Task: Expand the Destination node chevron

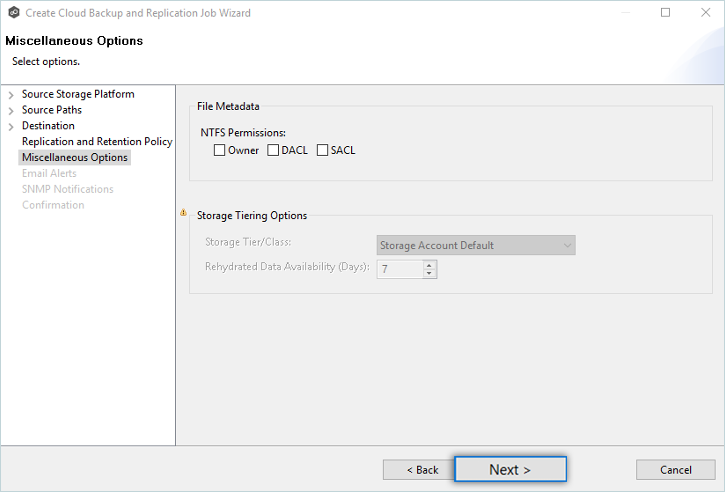Action: coord(11,127)
